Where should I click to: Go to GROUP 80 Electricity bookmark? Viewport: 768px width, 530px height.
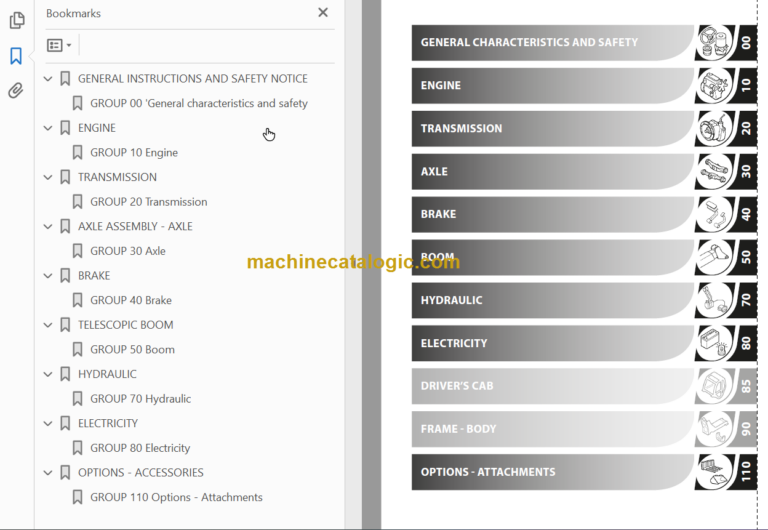tap(140, 448)
